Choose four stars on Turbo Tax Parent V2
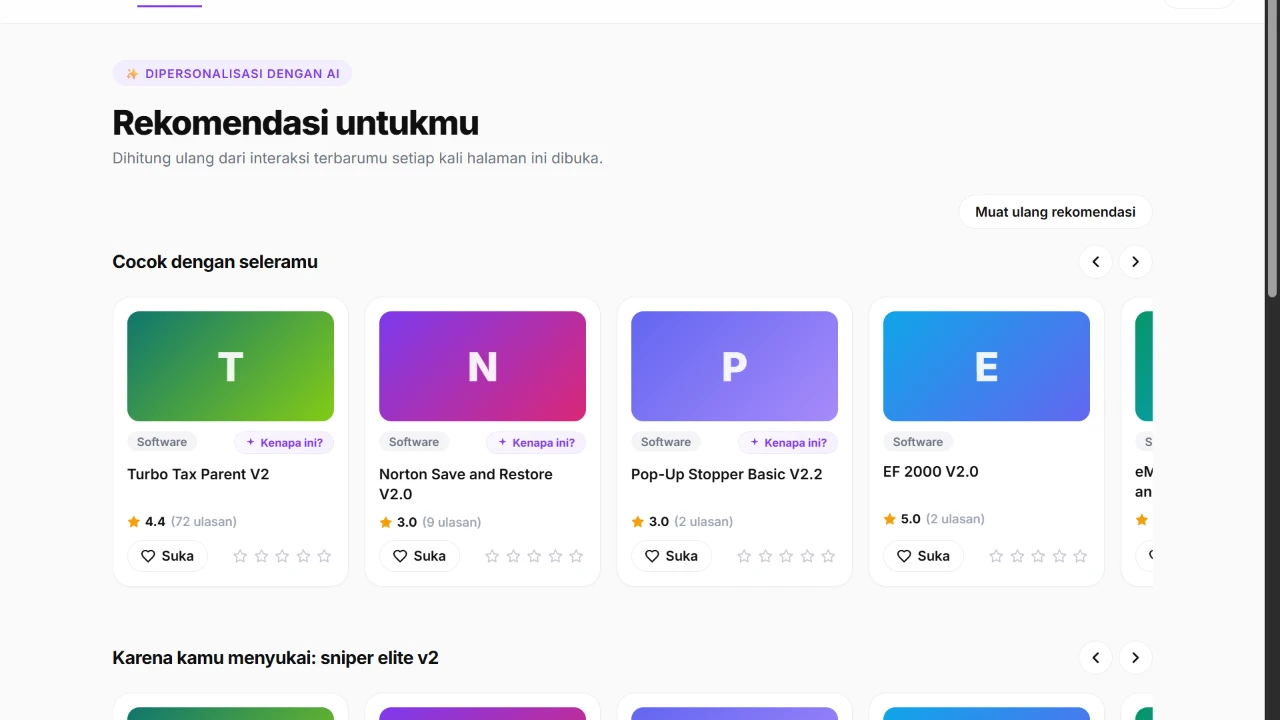 point(303,556)
